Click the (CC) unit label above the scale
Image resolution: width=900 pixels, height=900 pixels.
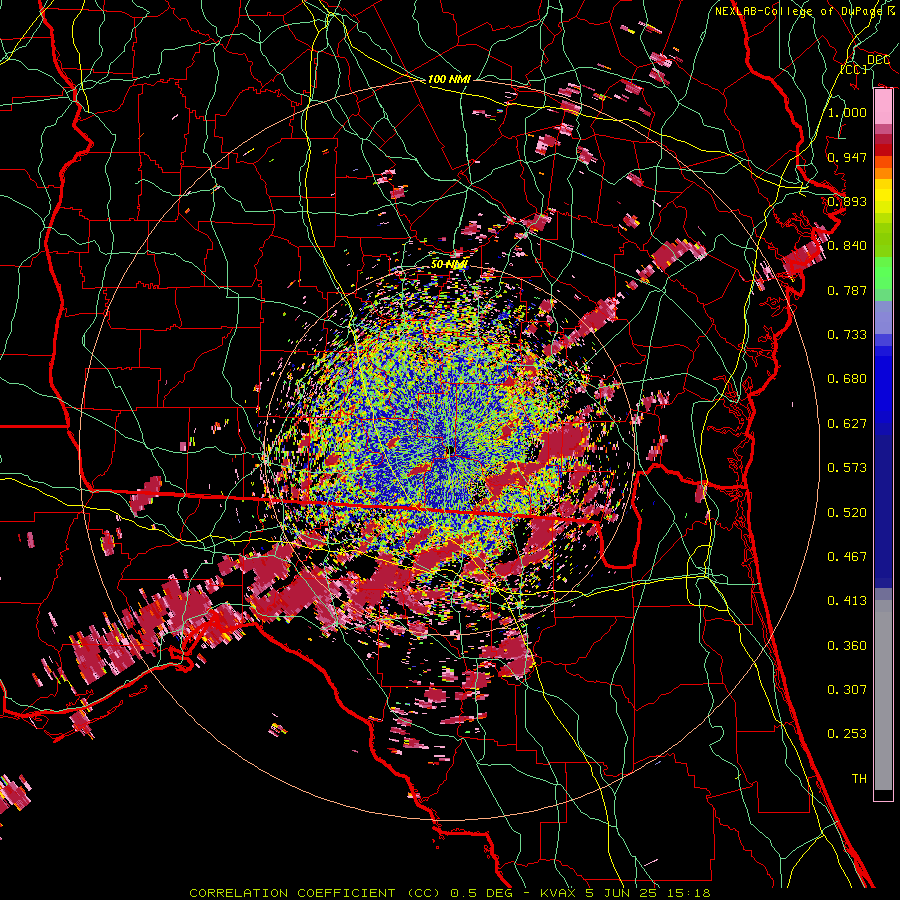point(854,69)
